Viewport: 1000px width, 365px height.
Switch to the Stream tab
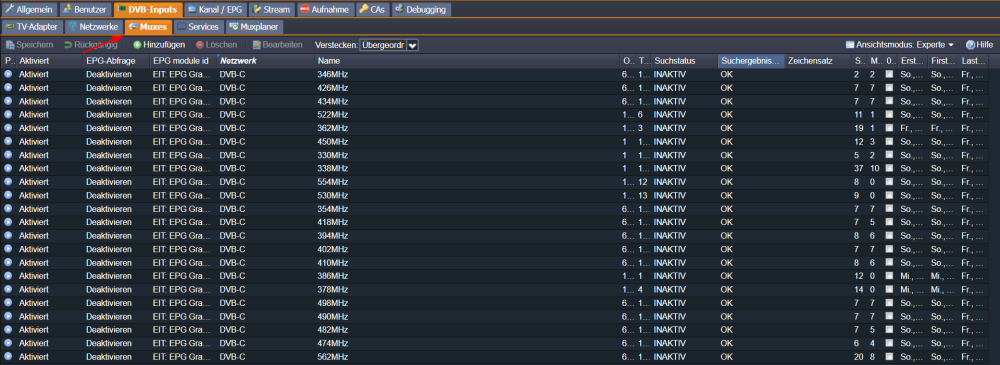272,10
